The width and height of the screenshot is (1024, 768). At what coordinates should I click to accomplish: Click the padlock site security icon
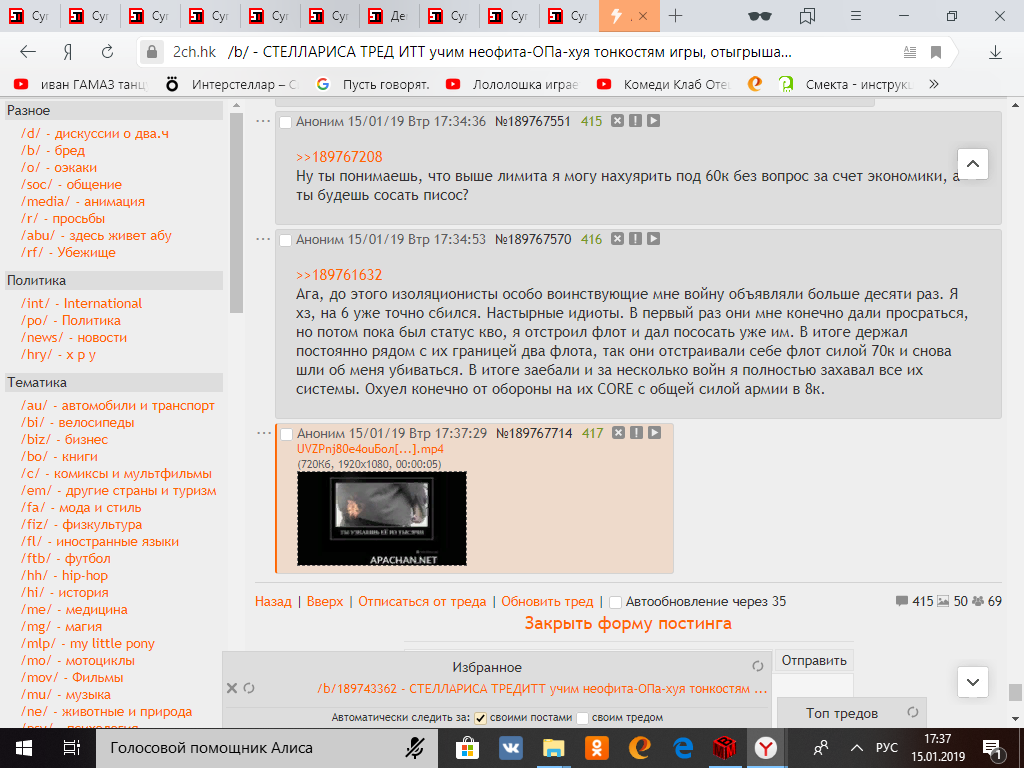pos(152,52)
